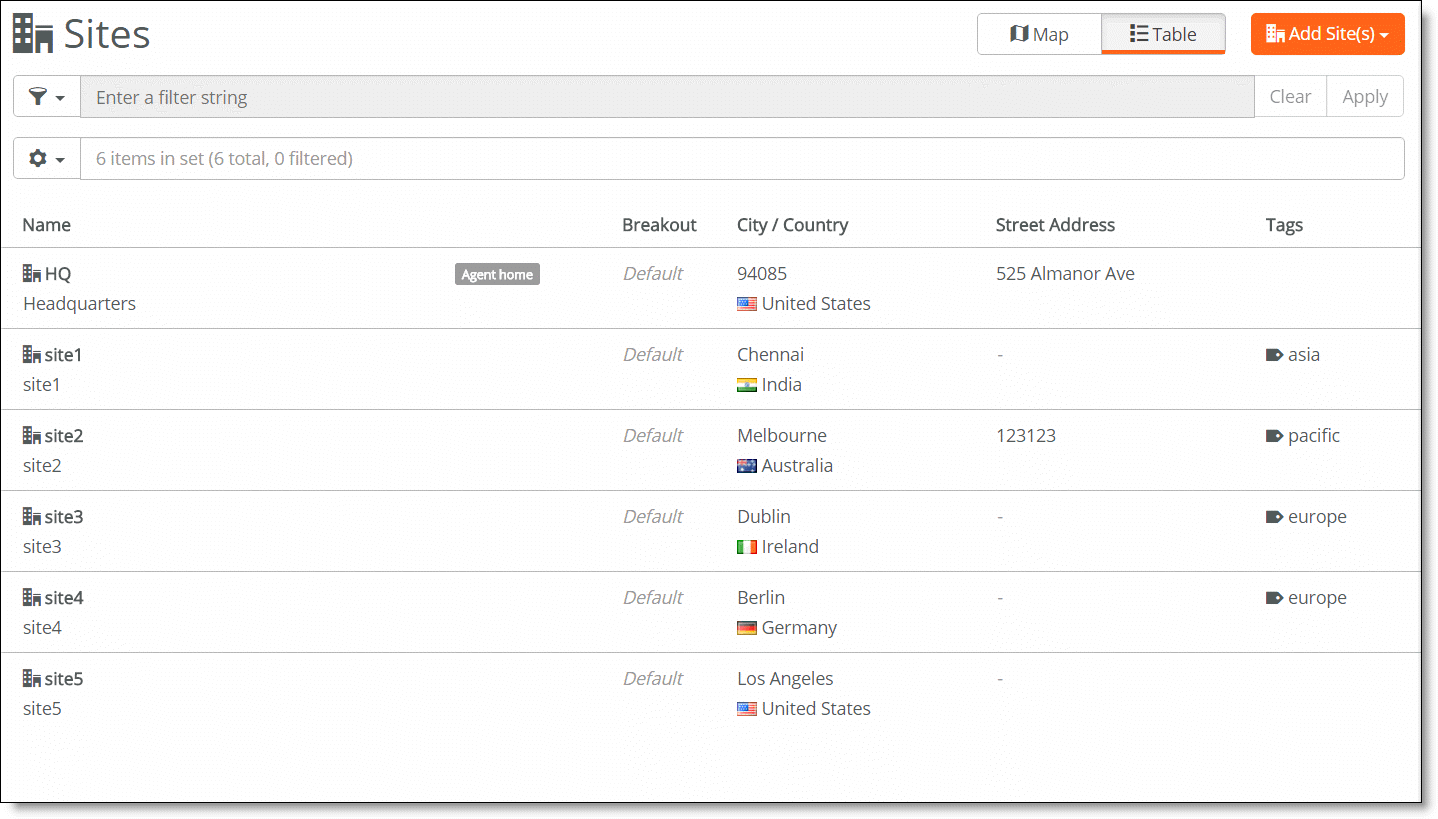Click the Australia flag icon
Screen dimensions: 1438x819
coord(747,466)
